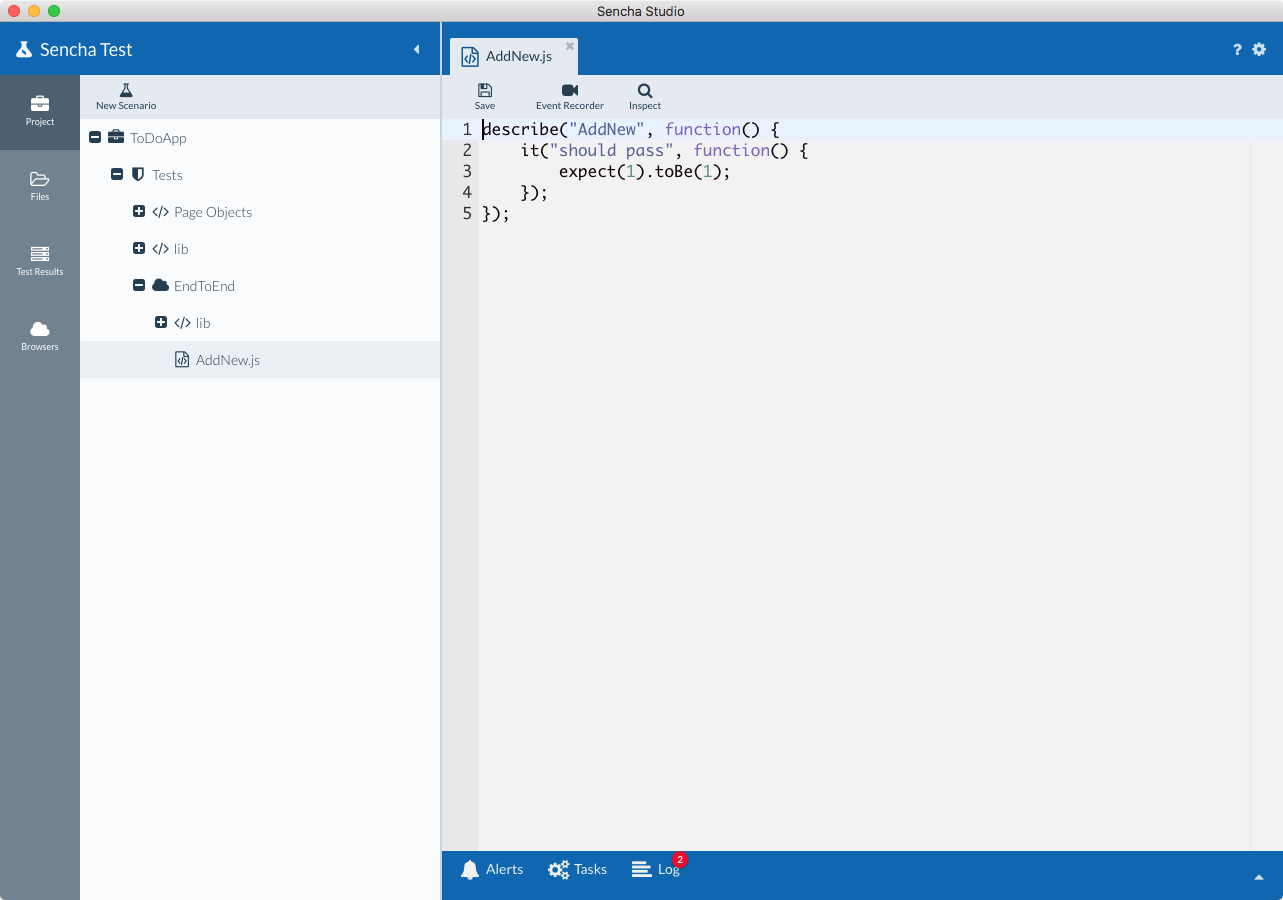The image size is (1283, 900).
Task: Close the AddNew.js tab
Action: pyautogui.click(x=570, y=46)
